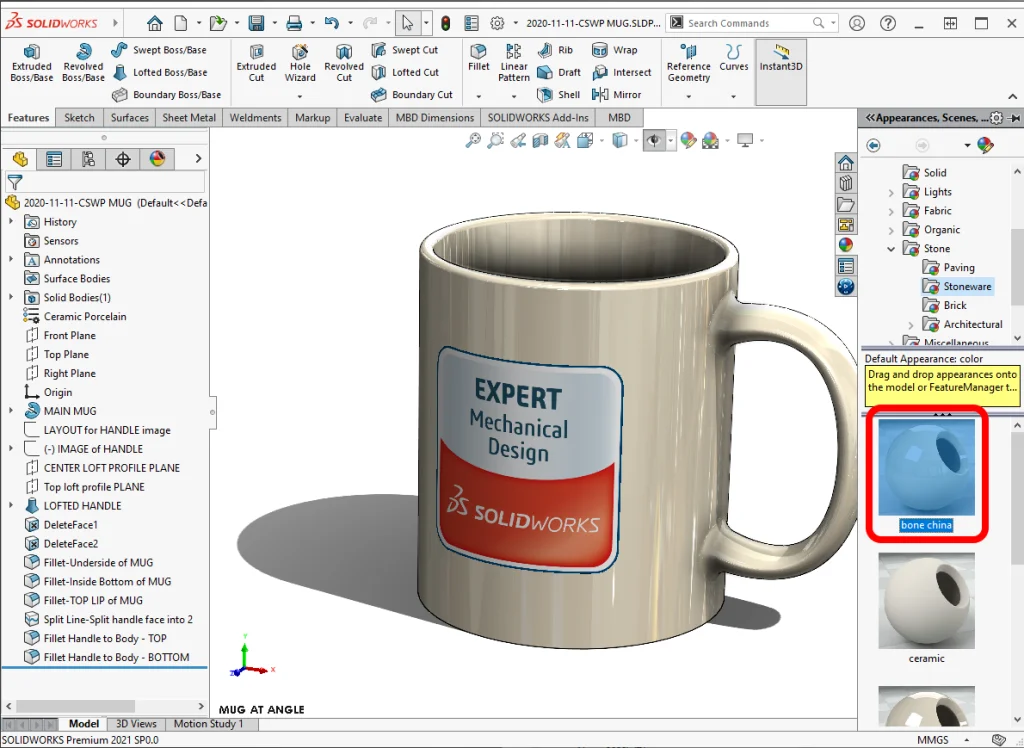
Task: Select the Revolved Cut tool
Action: tap(344, 63)
